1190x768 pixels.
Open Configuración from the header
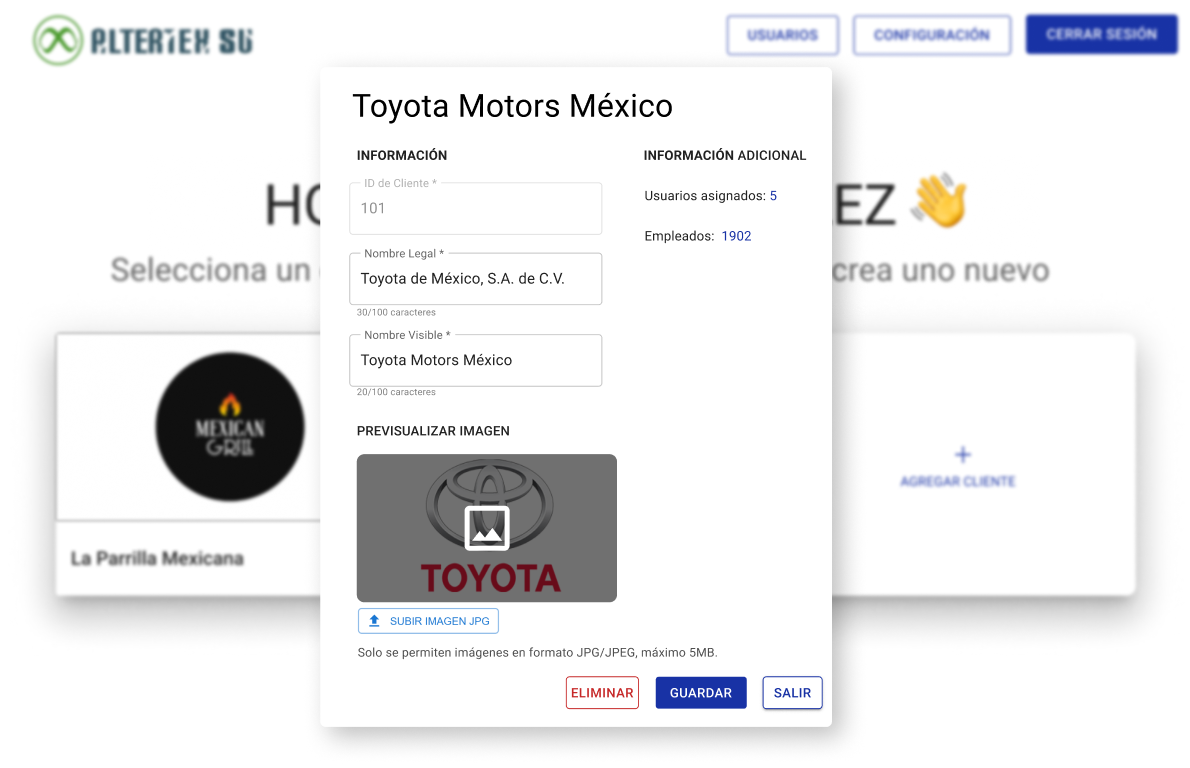[x=932, y=35]
